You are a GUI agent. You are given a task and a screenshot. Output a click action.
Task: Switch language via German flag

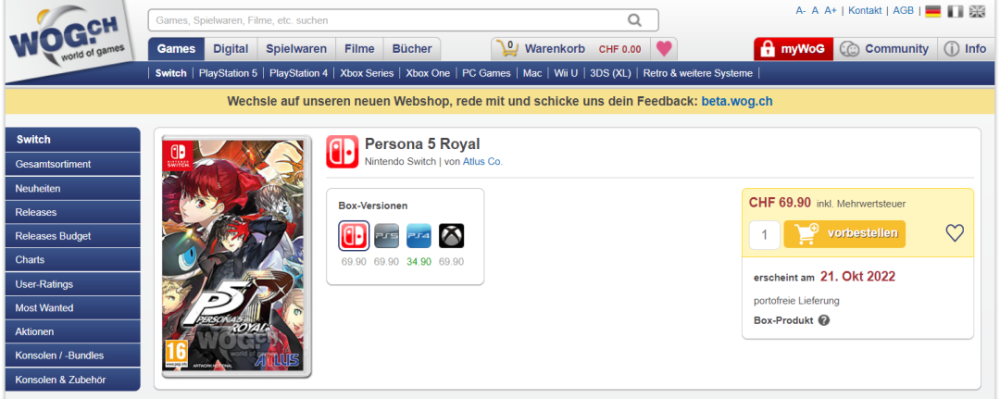tap(933, 11)
